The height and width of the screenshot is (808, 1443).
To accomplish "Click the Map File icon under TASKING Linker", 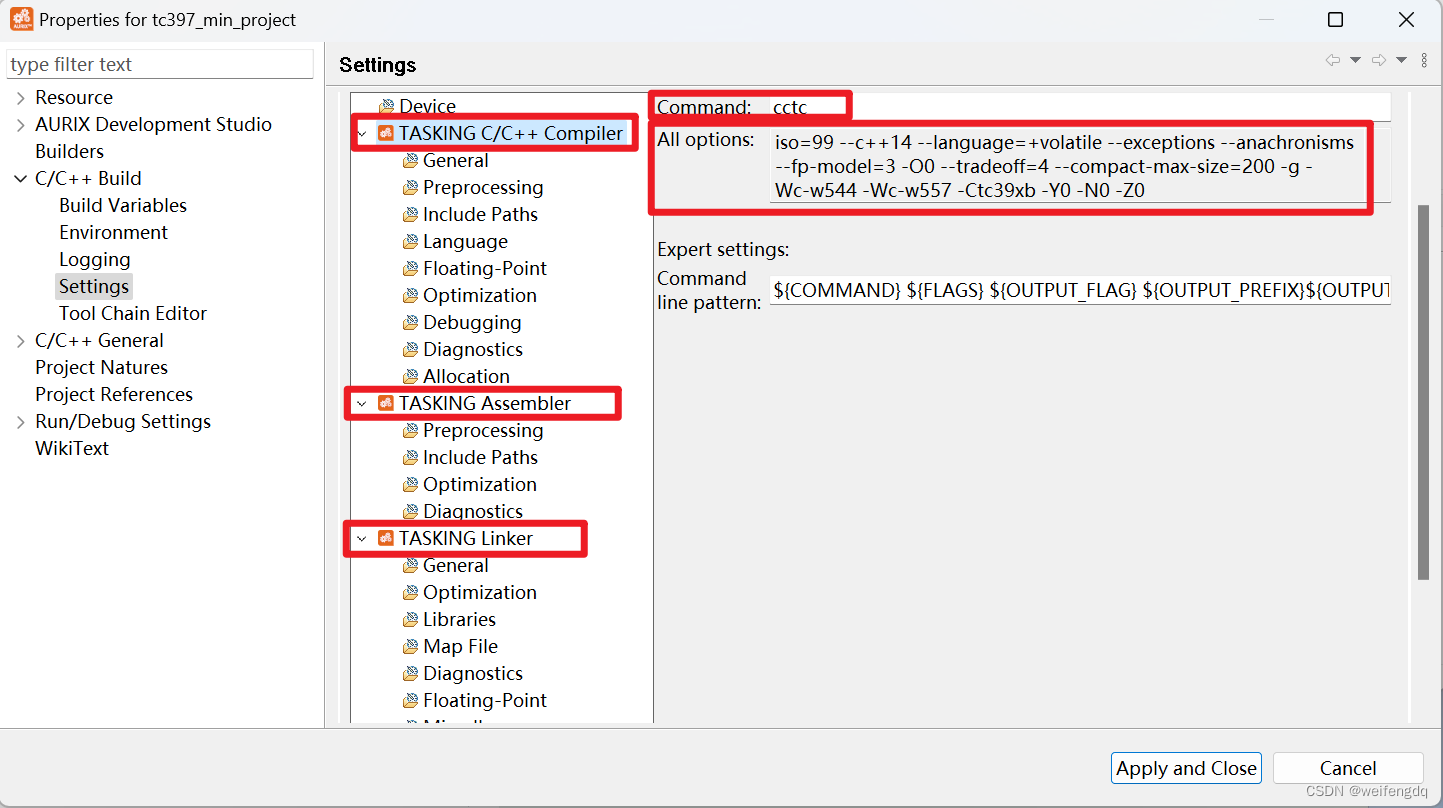I will [x=411, y=646].
